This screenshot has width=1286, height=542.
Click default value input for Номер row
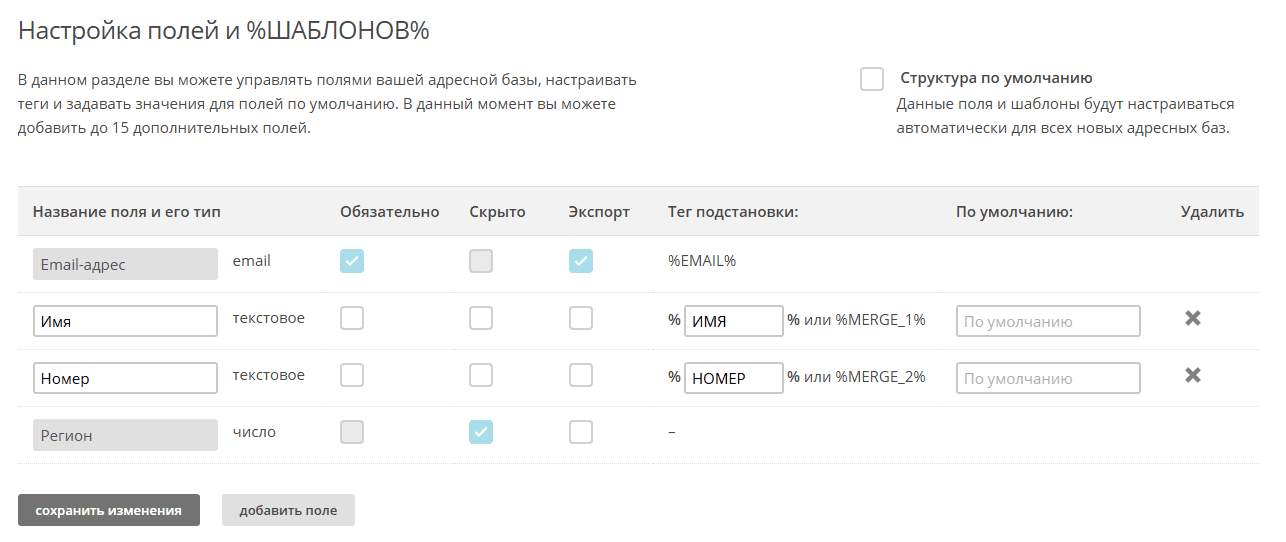click(x=1048, y=378)
